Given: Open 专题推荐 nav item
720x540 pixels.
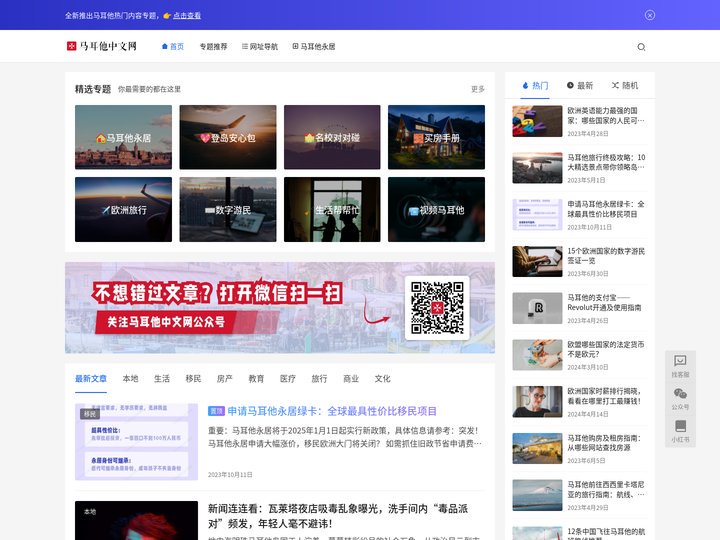Looking at the screenshot, I should click(213, 46).
